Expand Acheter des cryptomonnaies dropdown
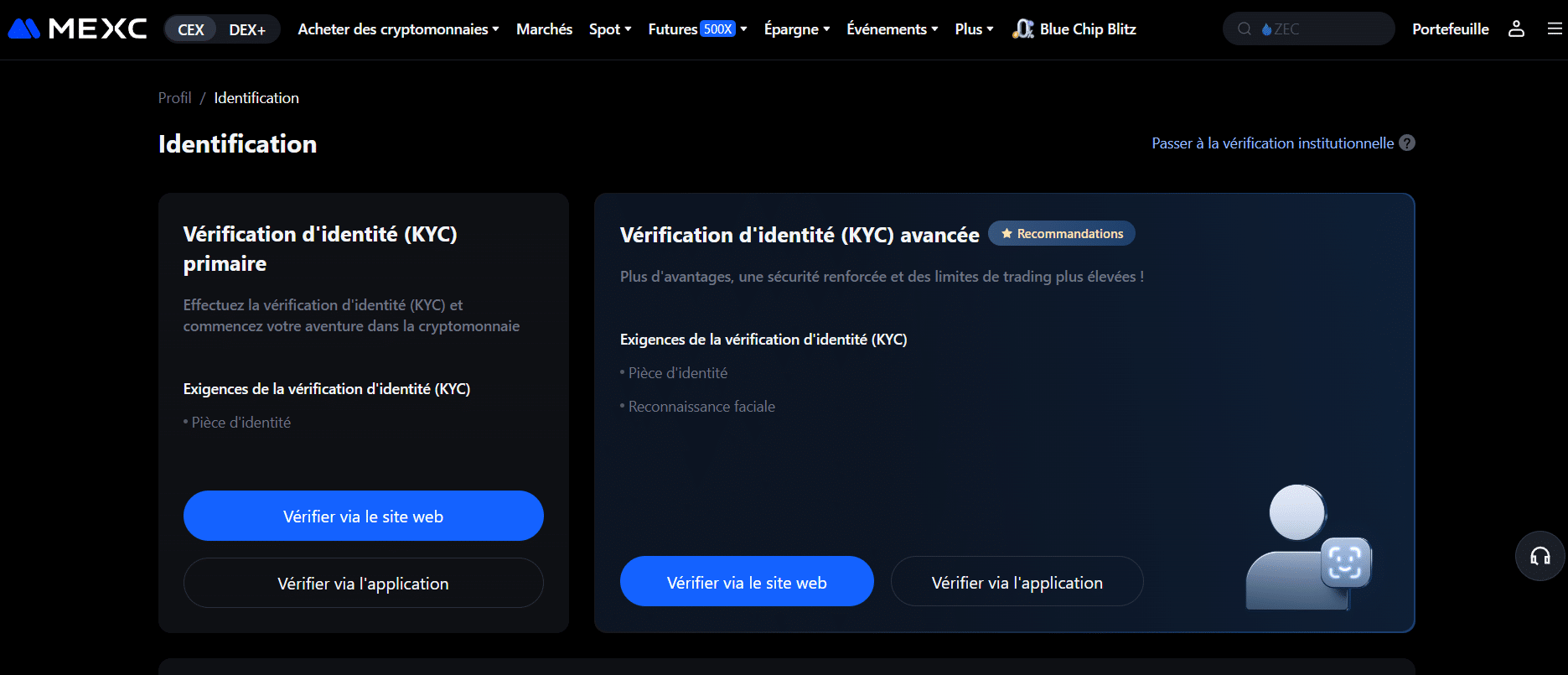Viewport: 1568px width, 675px height. [398, 29]
